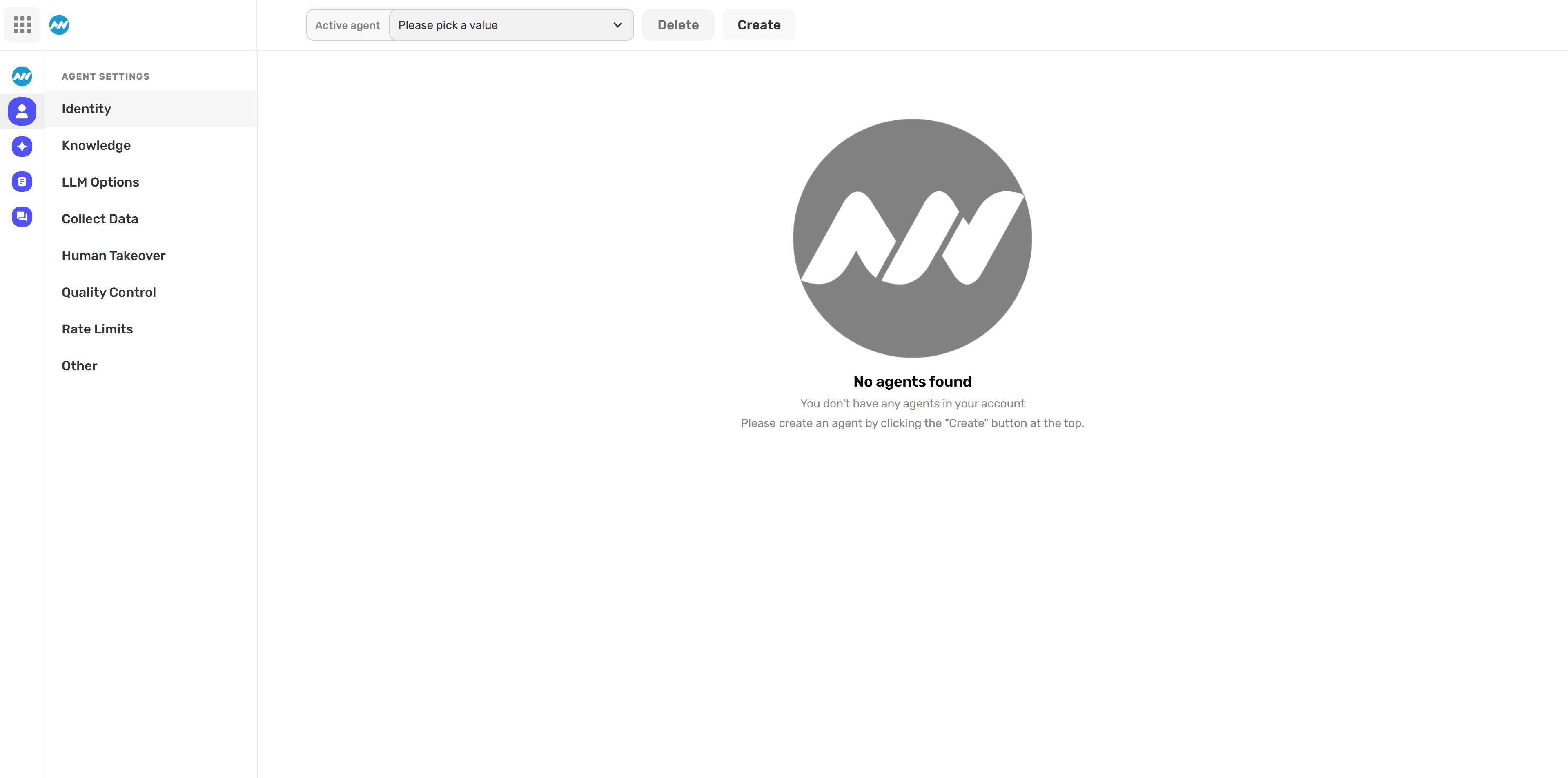Expand the Active agent dropdown
The width and height of the screenshot is (1568, 778).
pyautogui.click(x=511, y=25)
